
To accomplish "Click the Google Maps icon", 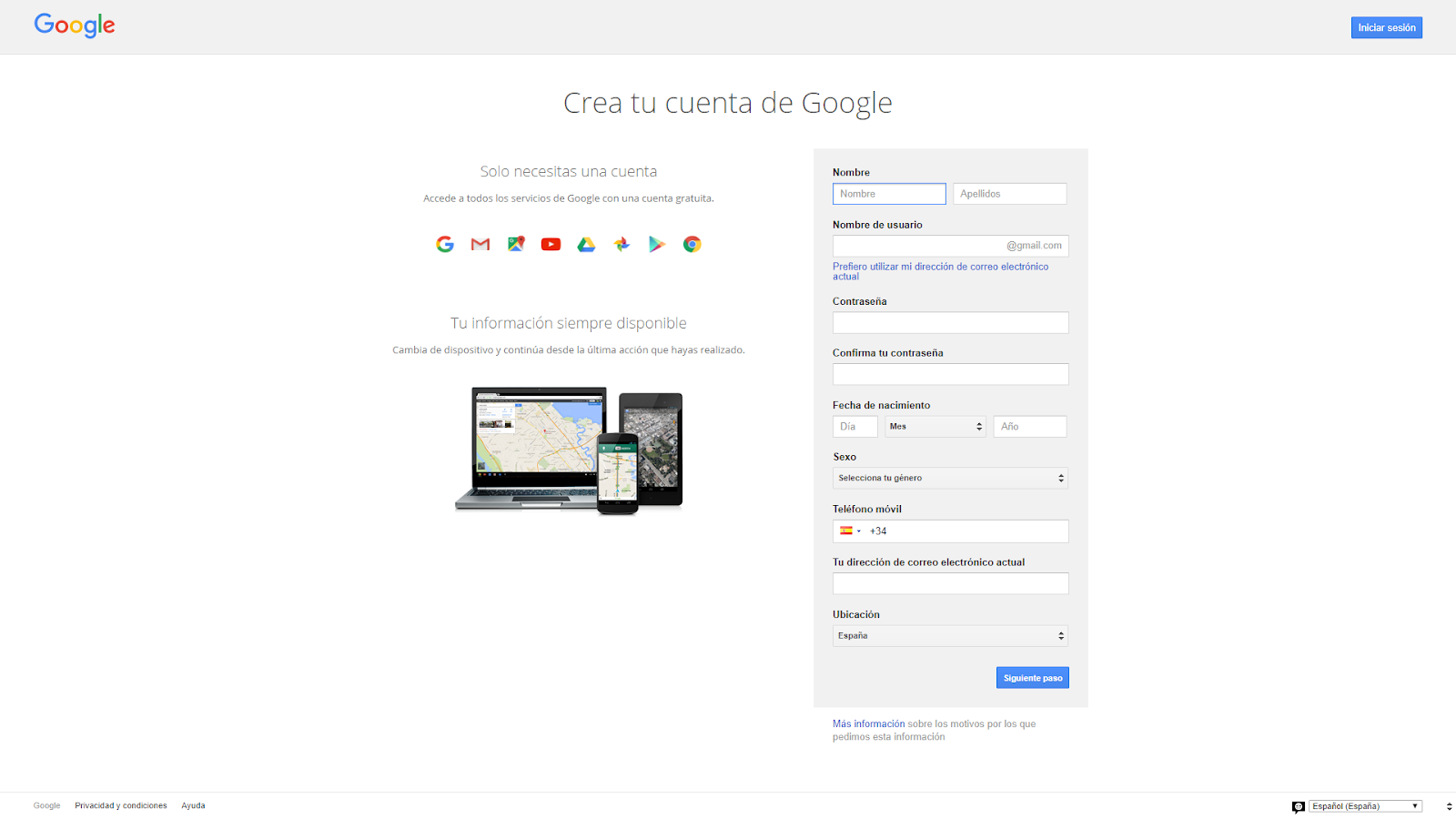I will point(516,244).
